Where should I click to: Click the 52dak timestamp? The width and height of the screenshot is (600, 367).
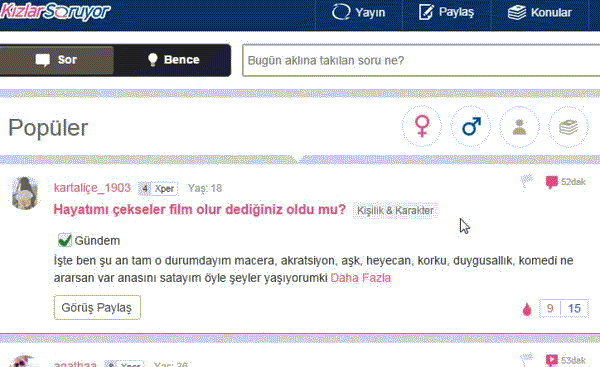(573, 182)
